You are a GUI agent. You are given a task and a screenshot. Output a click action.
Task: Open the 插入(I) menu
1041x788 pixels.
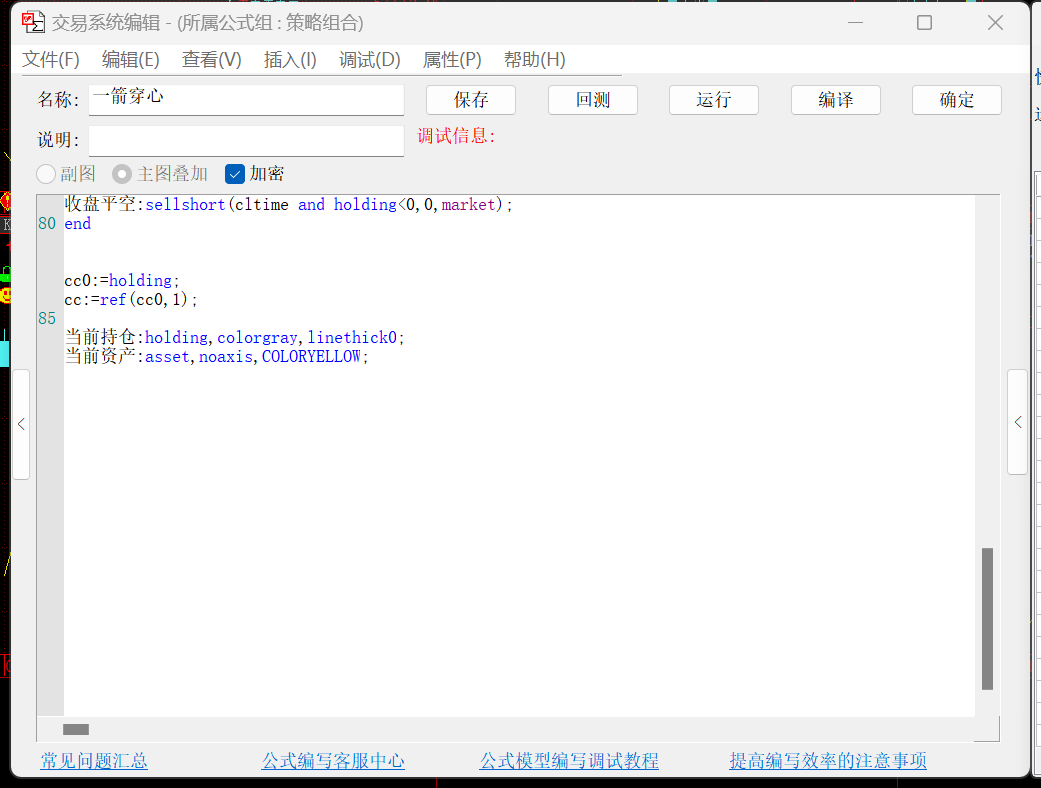pyautogui.click(x=290, y=60)
